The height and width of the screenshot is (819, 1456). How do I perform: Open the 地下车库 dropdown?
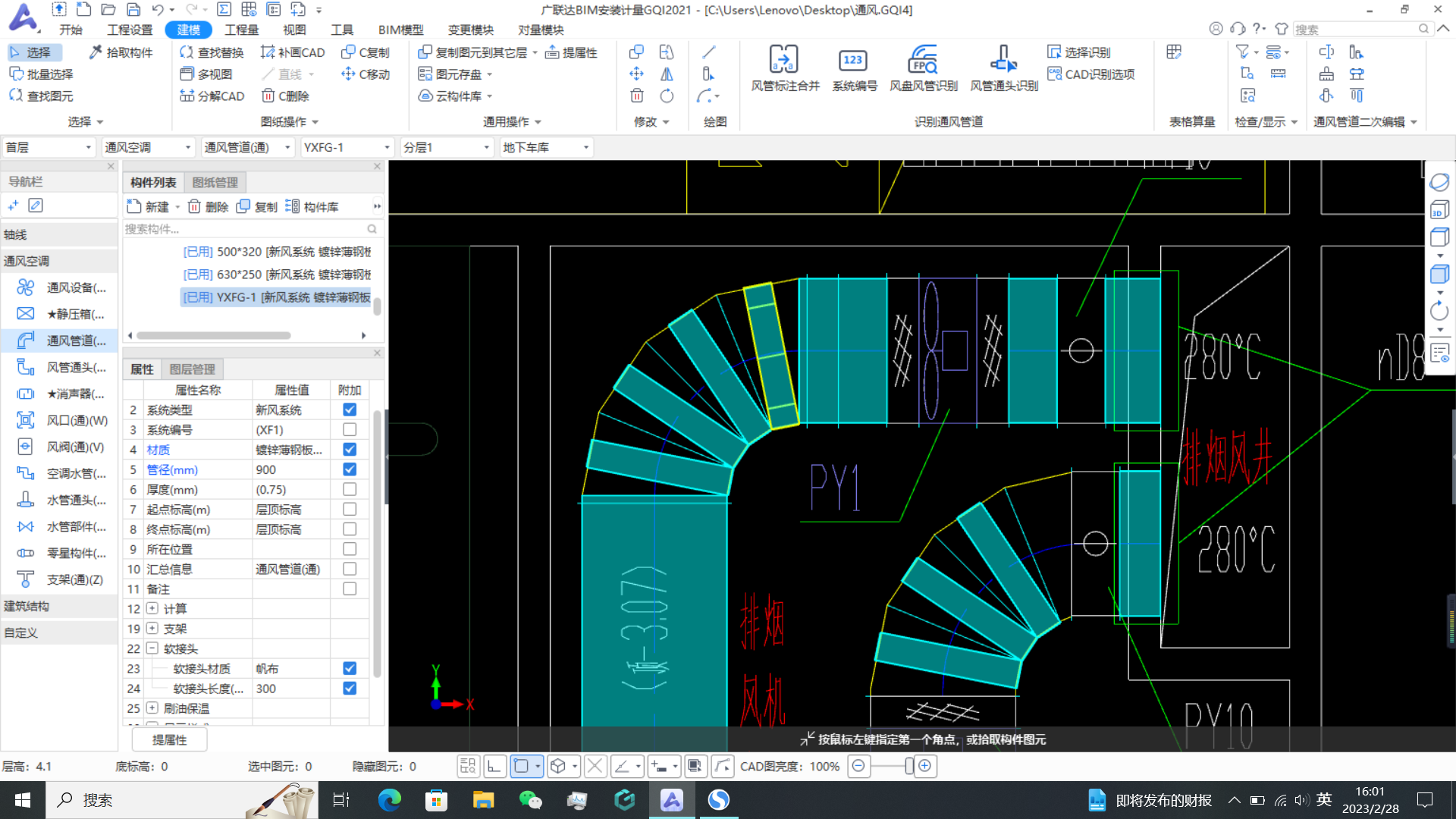click(546, 147)
